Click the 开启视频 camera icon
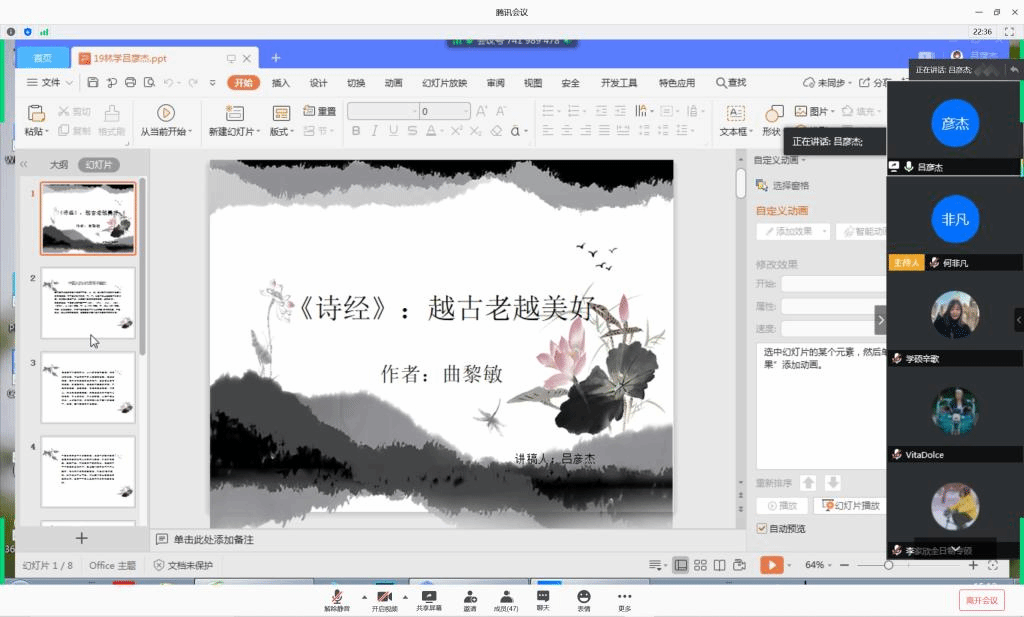 pyautogui.click(x=384, y=596)
